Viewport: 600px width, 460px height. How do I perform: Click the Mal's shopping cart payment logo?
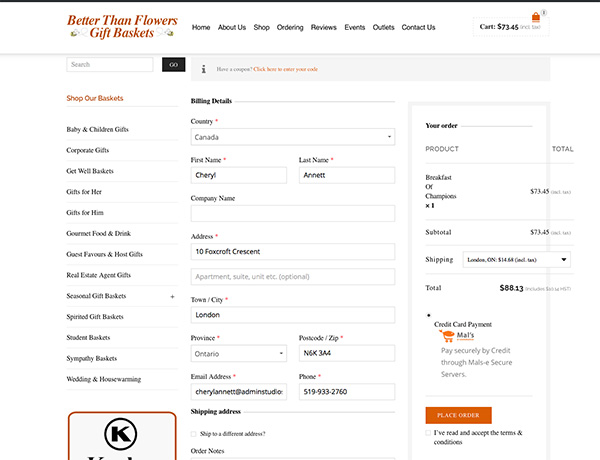click(x=461, y=337)
